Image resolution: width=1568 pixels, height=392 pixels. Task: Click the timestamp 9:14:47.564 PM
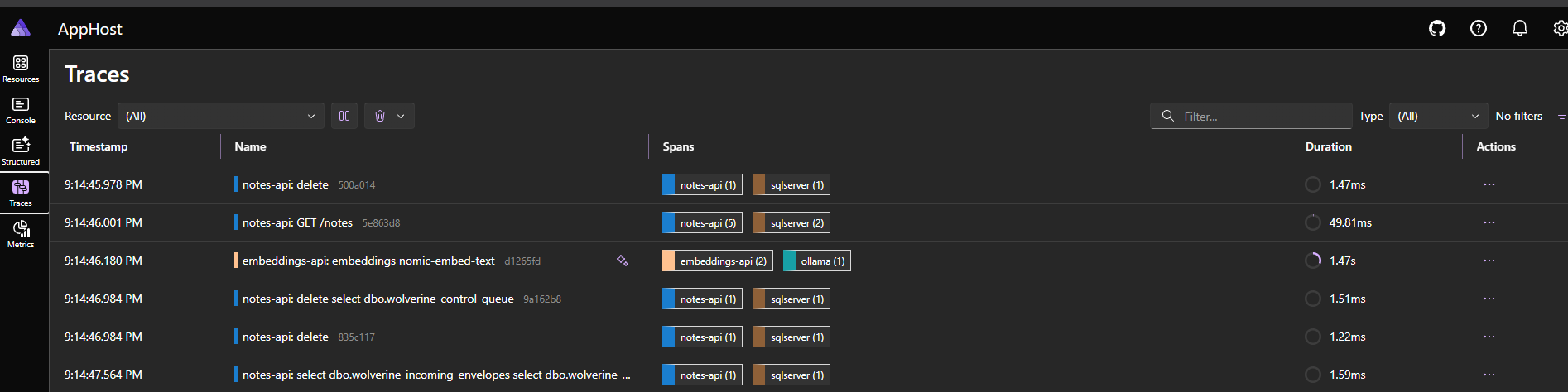[x=103, y=375]
